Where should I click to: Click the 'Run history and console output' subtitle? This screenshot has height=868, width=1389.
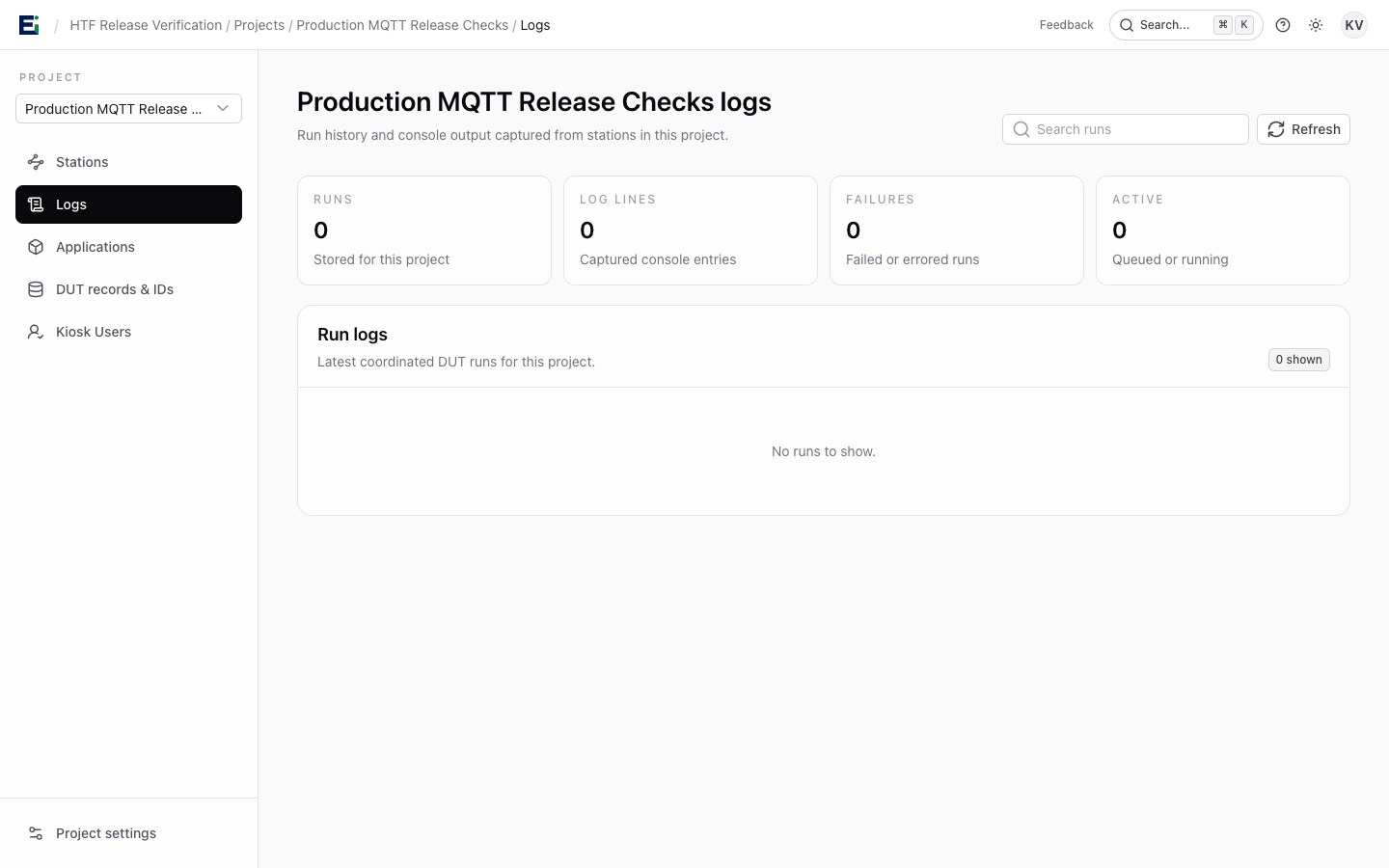tap(512, 135)
